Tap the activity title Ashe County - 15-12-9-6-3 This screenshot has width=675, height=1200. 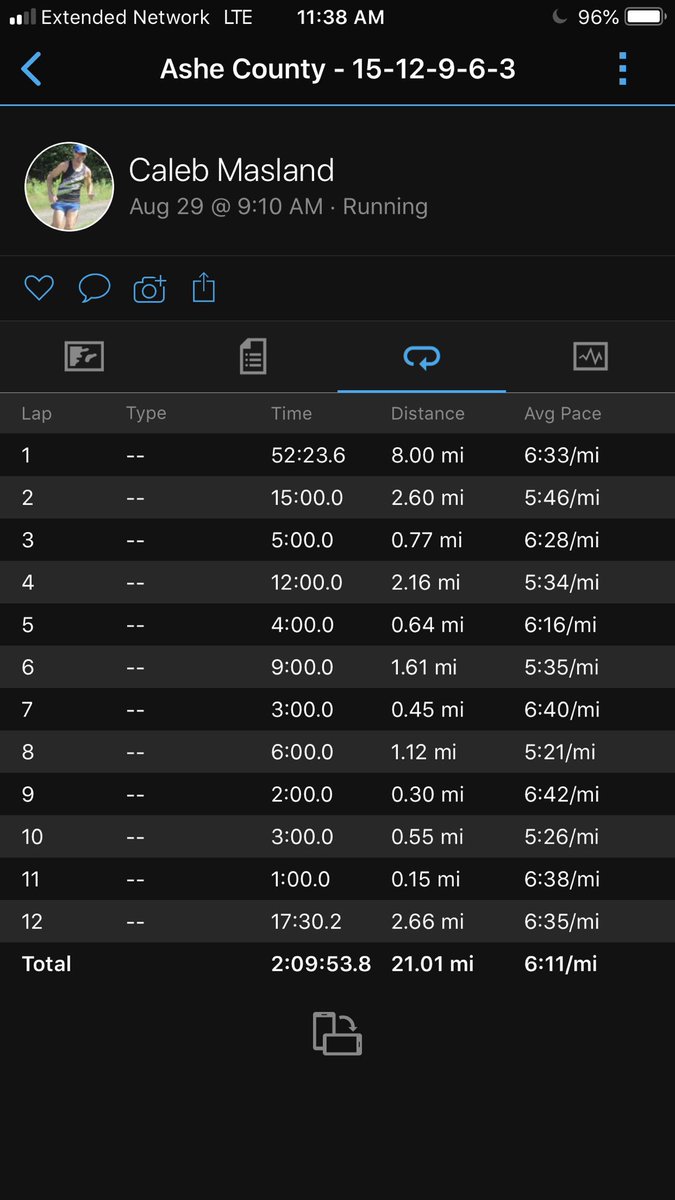pos(338,69)
